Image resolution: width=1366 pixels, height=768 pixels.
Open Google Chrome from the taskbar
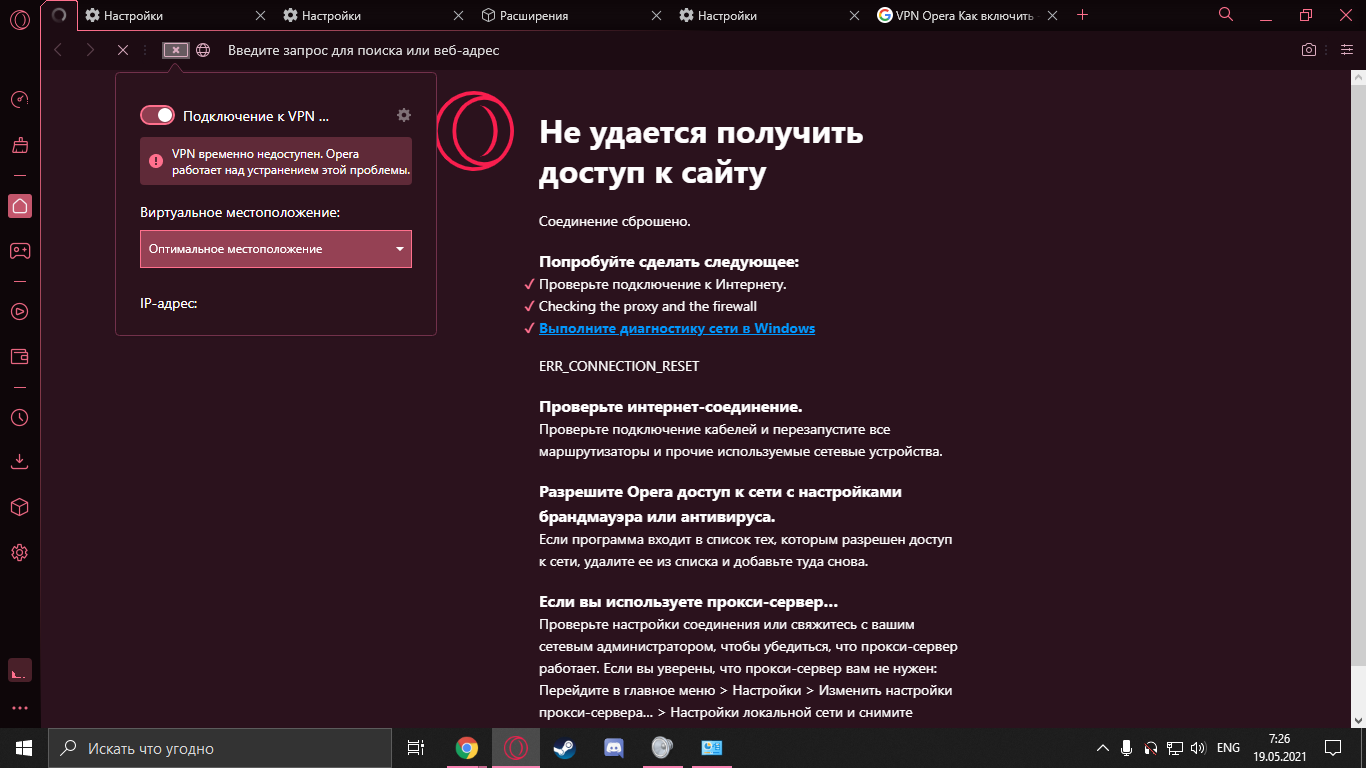tap(466, 748)
